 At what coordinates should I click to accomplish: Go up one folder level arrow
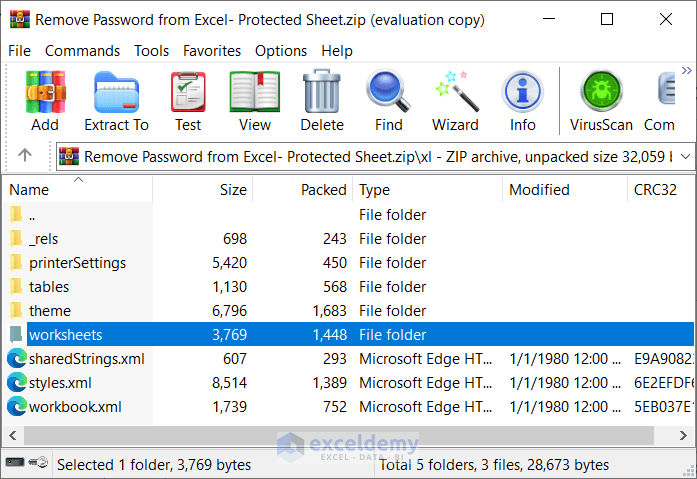pyautogui.click(x=26, y=155)
